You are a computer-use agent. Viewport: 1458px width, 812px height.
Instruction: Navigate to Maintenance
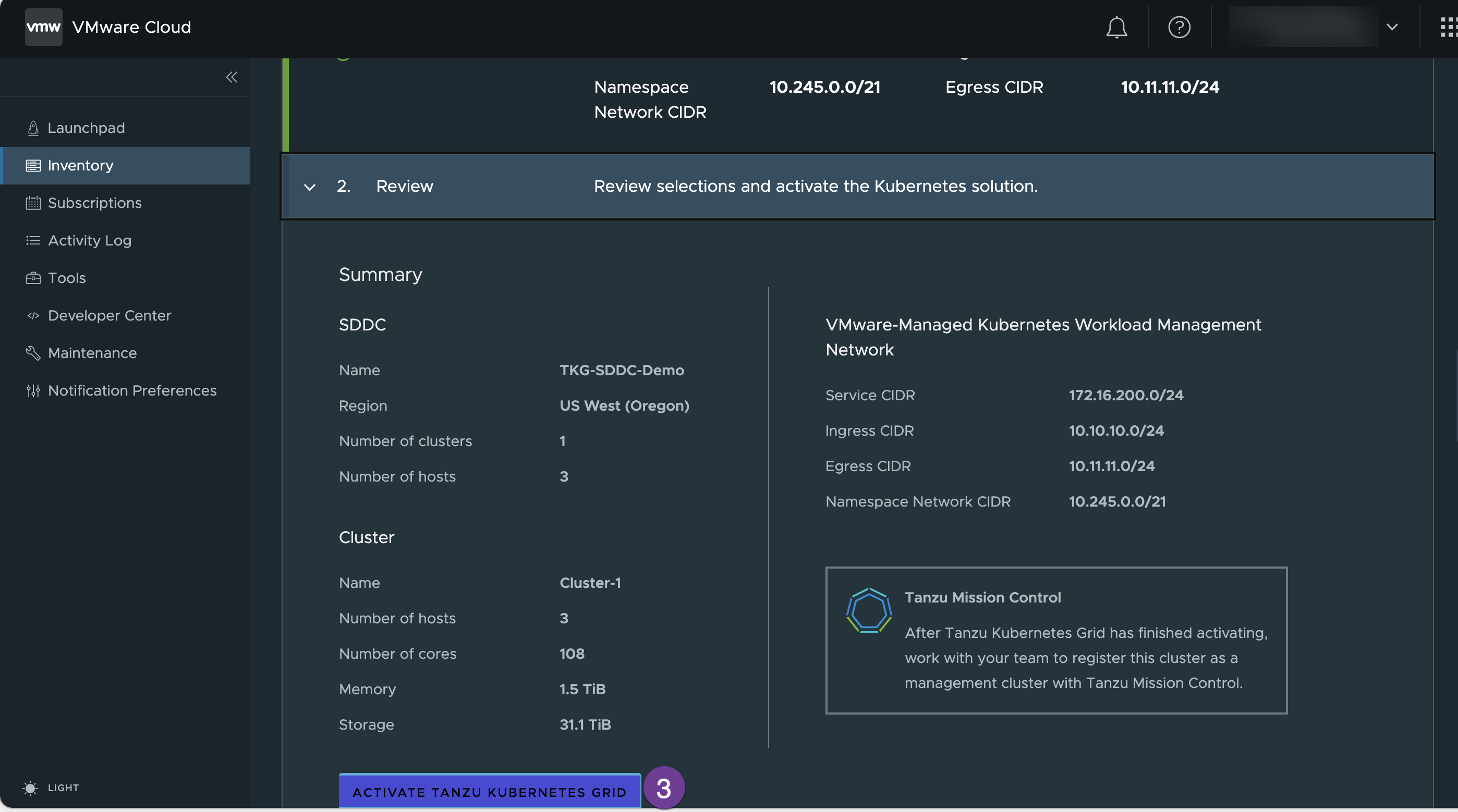click(x=126, y=352)
